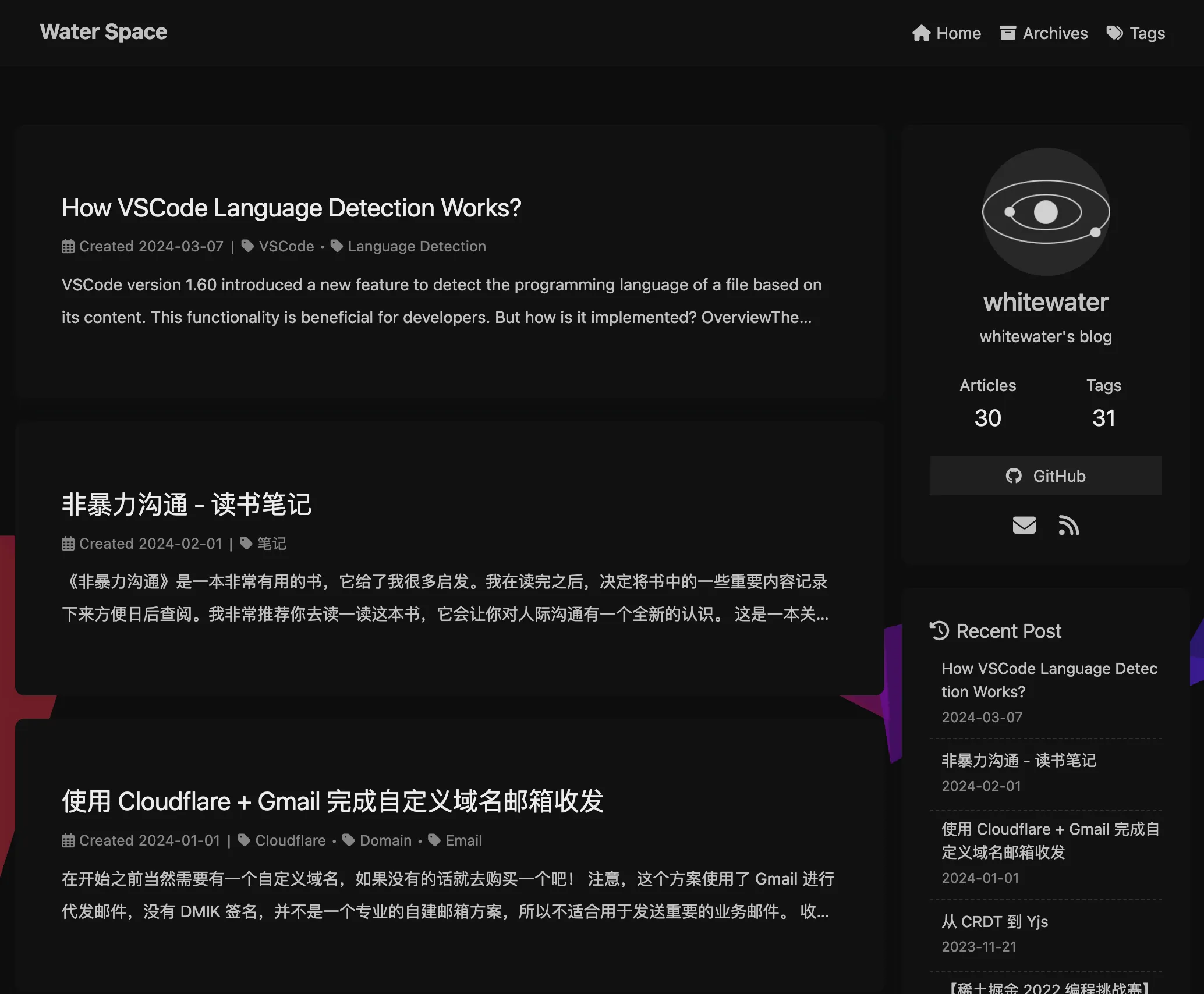Viewport: 1204px width, 994px height.
Task: Click tag icon next to VSCode
Action: tap(247, 246)
